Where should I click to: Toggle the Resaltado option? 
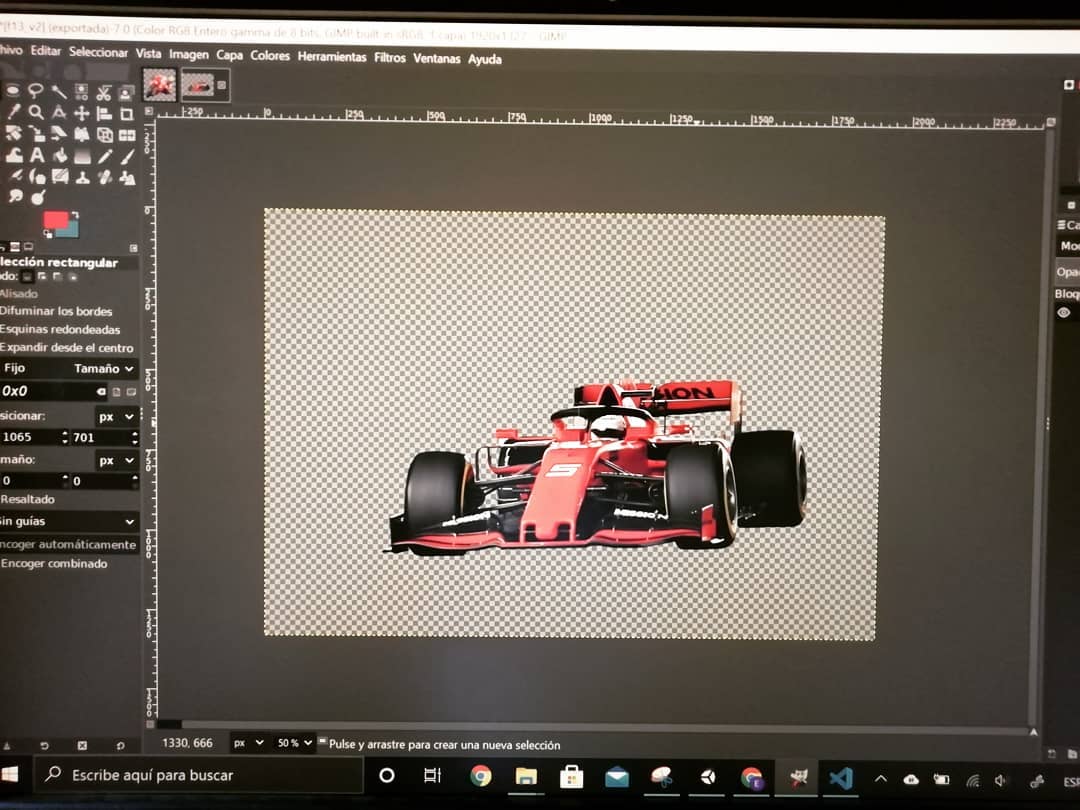point(28,499)
